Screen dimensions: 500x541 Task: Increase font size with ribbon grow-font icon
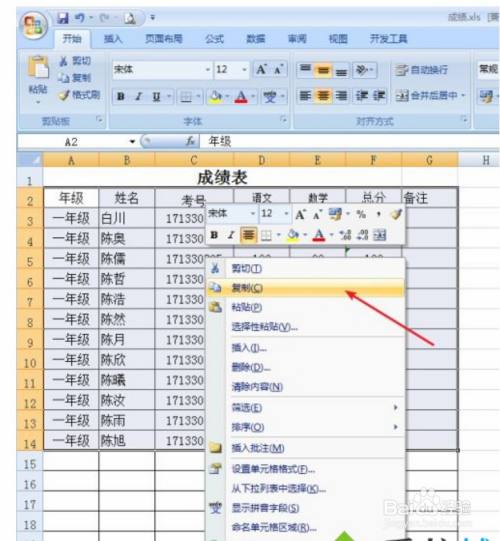click(261, 70)
